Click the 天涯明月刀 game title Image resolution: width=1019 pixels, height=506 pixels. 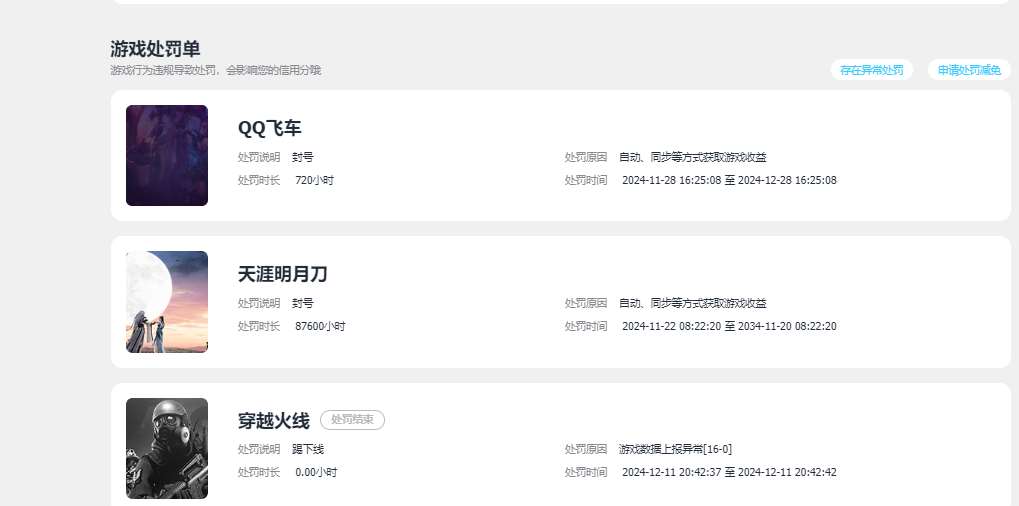283,274
